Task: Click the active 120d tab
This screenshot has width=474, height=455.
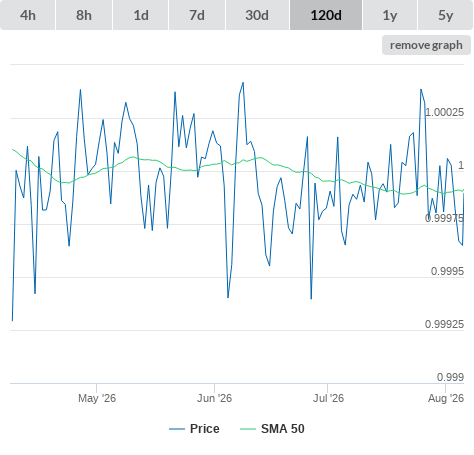Action: (326, 15)
